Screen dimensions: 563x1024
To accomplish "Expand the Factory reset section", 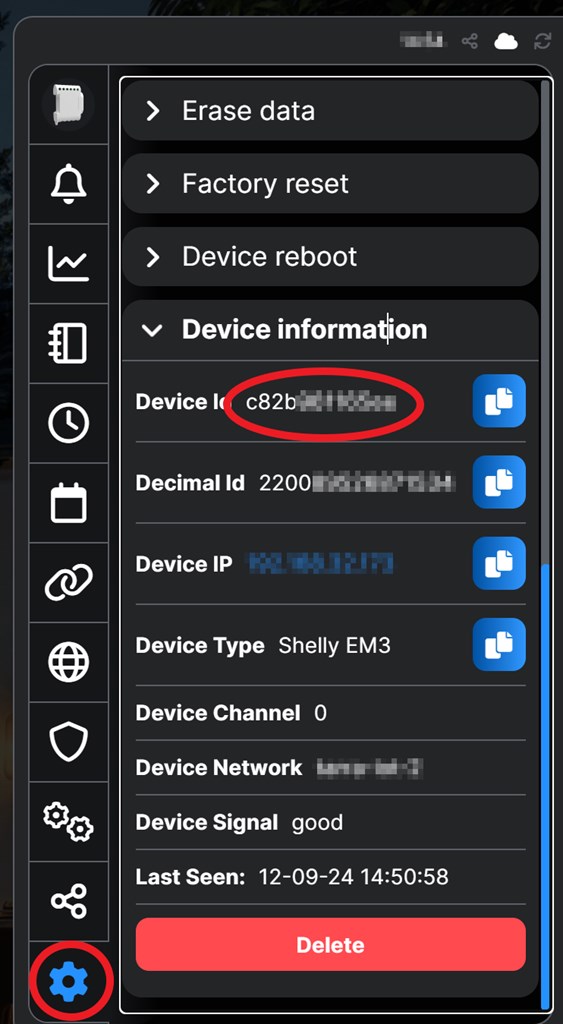I will coord(330,184).
